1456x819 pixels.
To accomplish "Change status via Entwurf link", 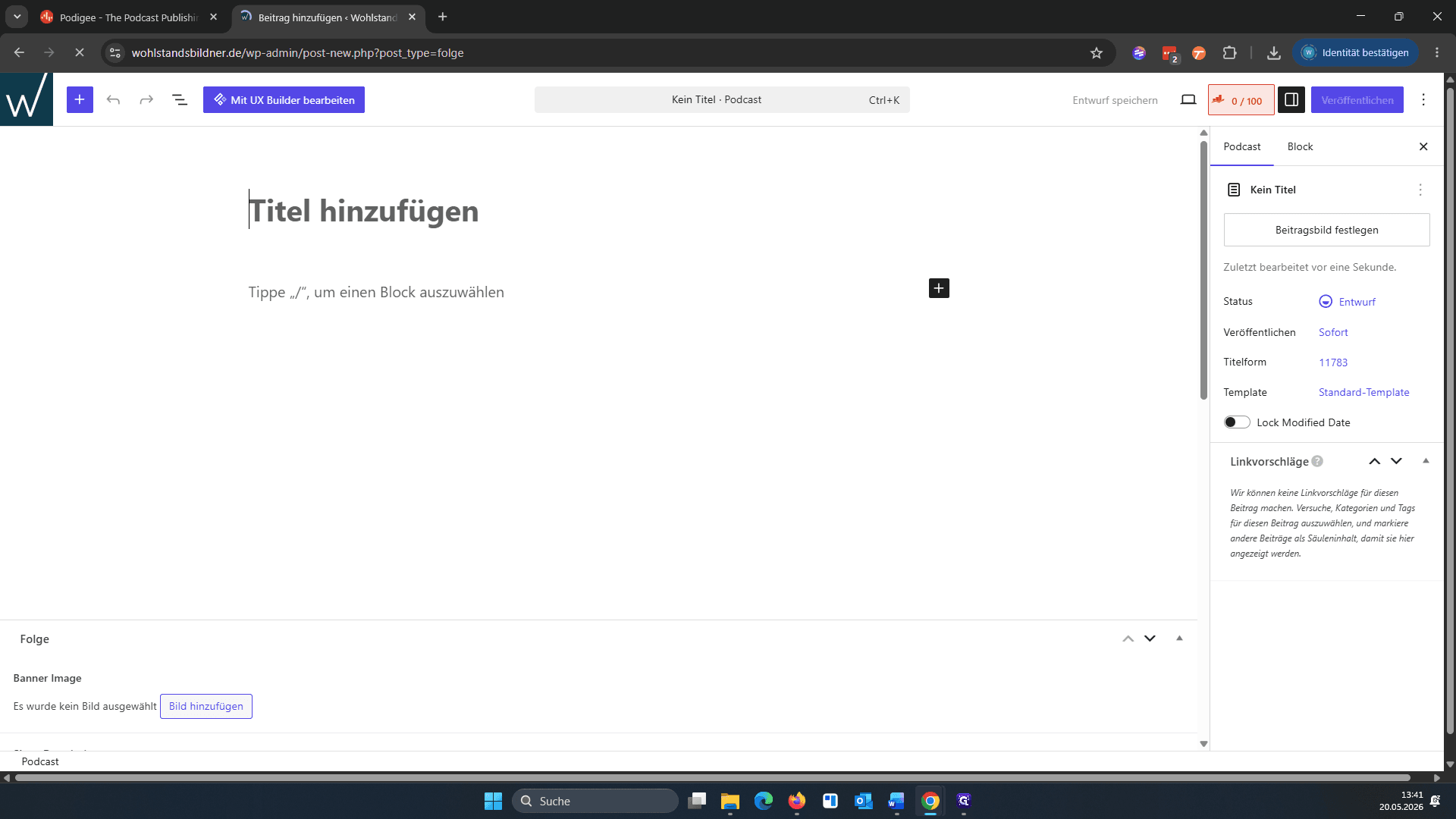I will click(1357, 302).
